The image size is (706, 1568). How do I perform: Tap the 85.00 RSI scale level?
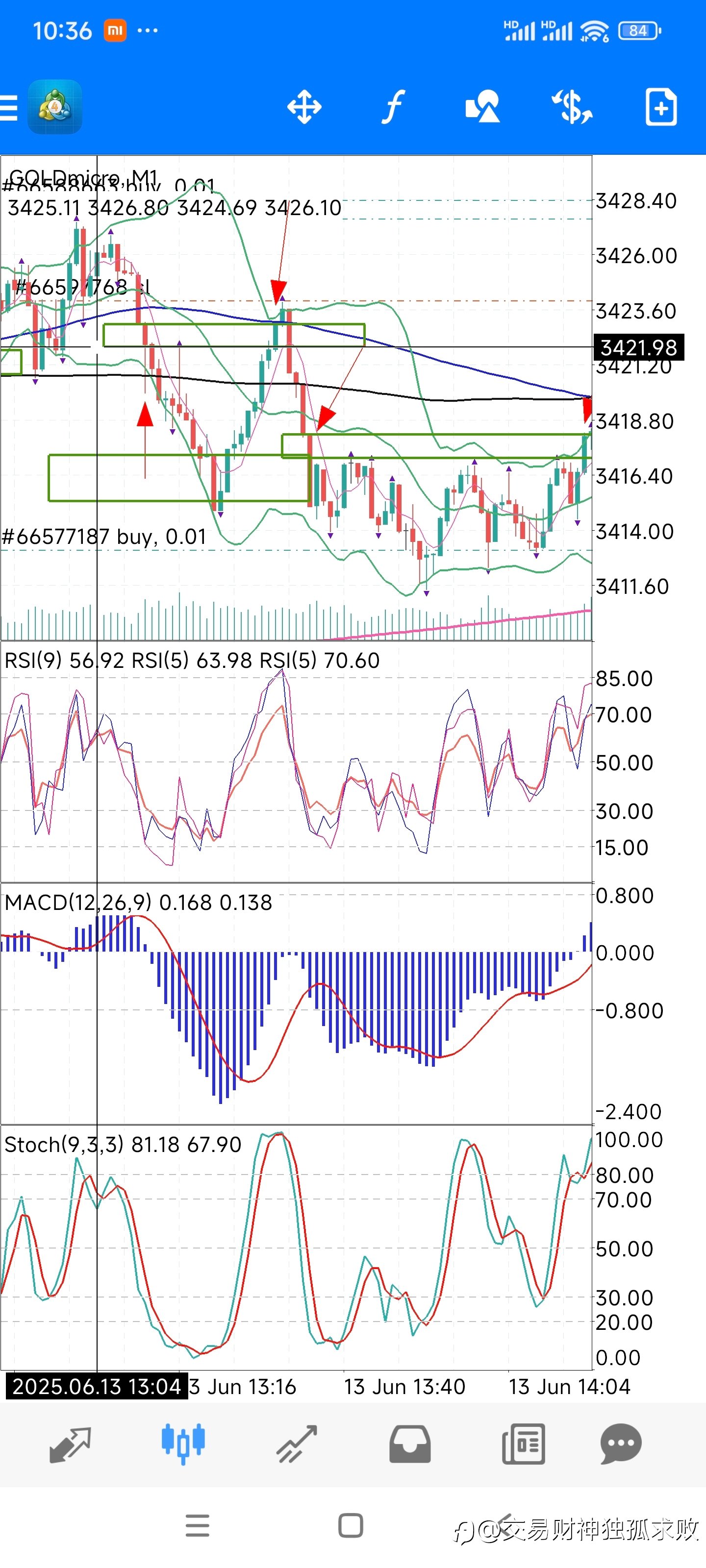pos(624,679)
